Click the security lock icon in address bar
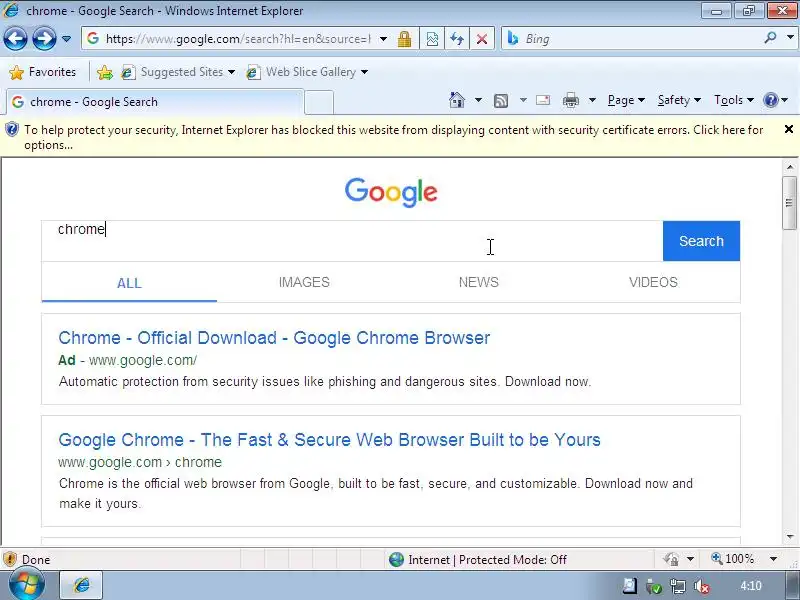Screen dimensions: 800x600 click(405, 39)
